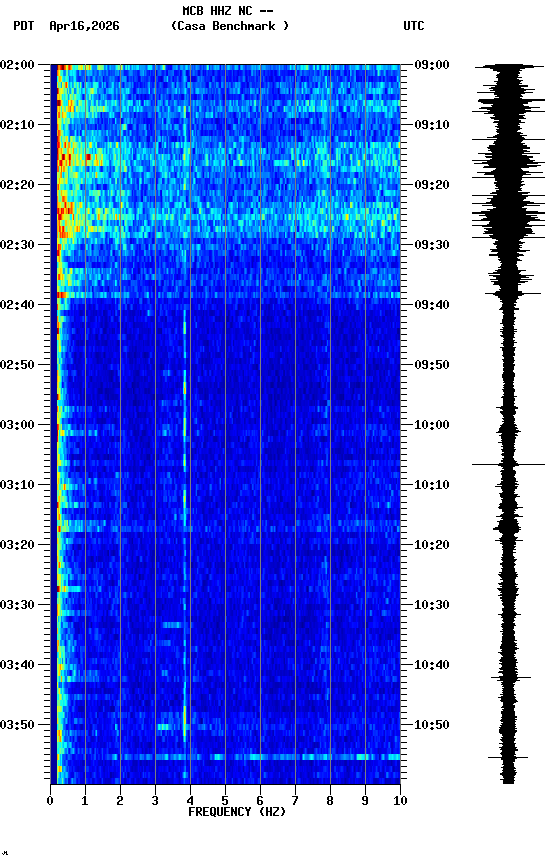Click the 09:50 UTC time label
552x864 pixels.
pos(432,365)
